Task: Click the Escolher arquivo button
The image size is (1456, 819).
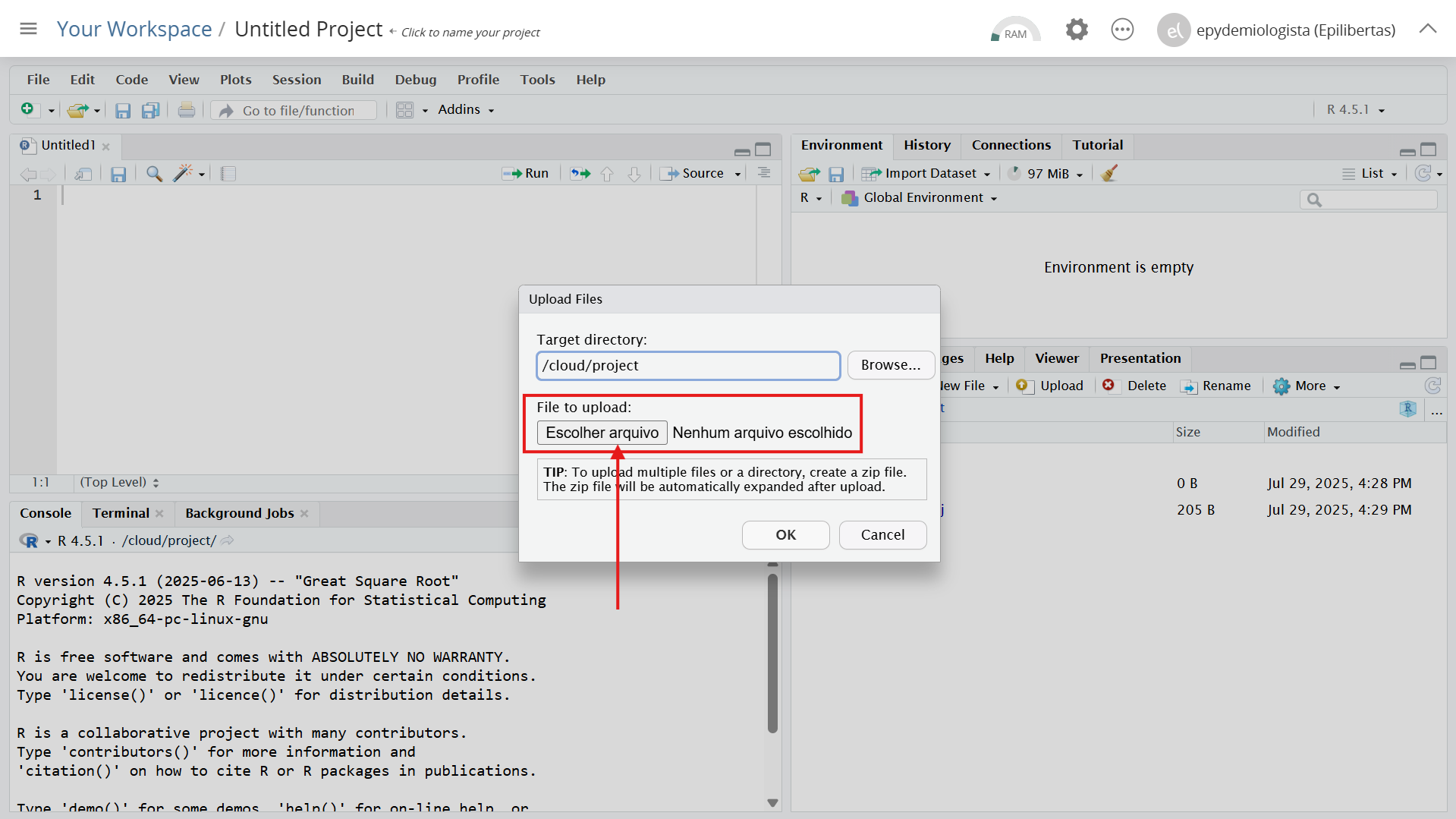Action: [602, 433]
